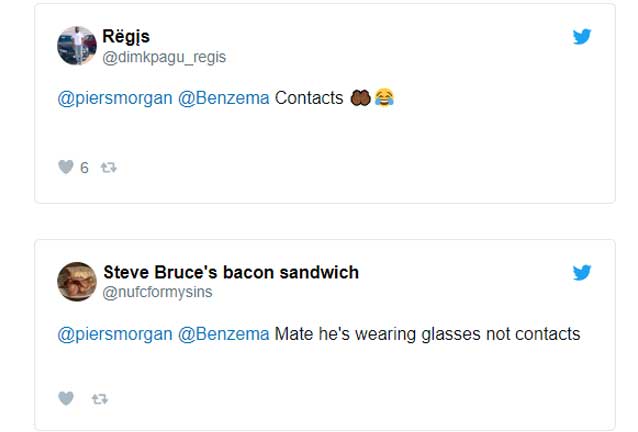
Task: Open Rëgis's profile picture
Action: coord(77,46)
